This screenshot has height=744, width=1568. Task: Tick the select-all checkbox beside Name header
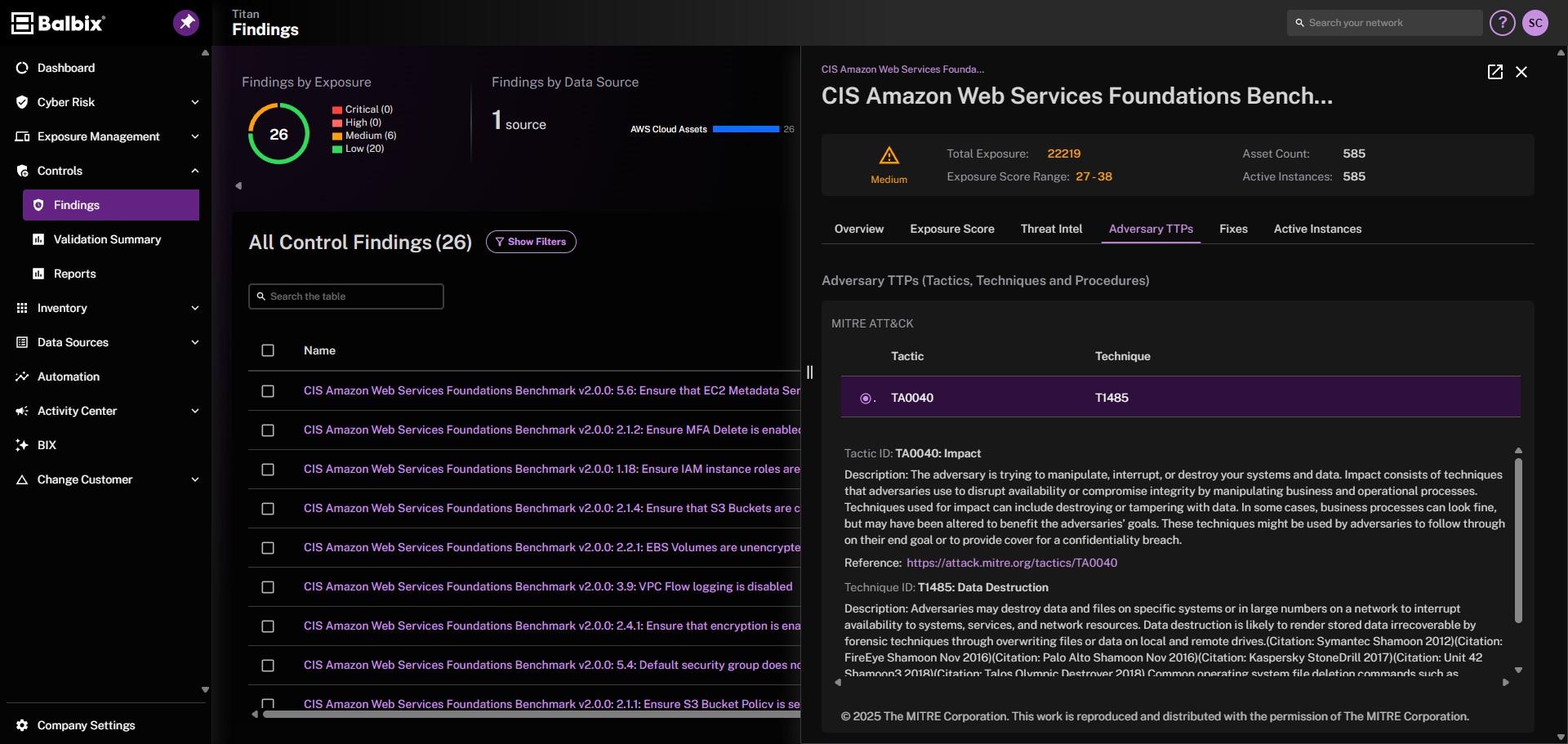(x=268, y=350)
